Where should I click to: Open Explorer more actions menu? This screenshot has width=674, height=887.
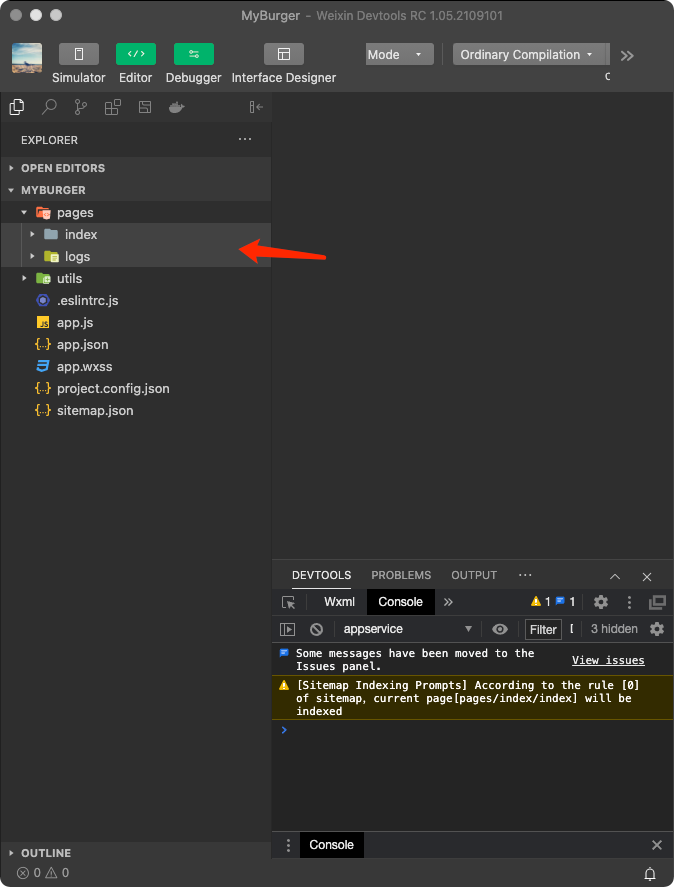pyautogui.click(x=245, y=139)
